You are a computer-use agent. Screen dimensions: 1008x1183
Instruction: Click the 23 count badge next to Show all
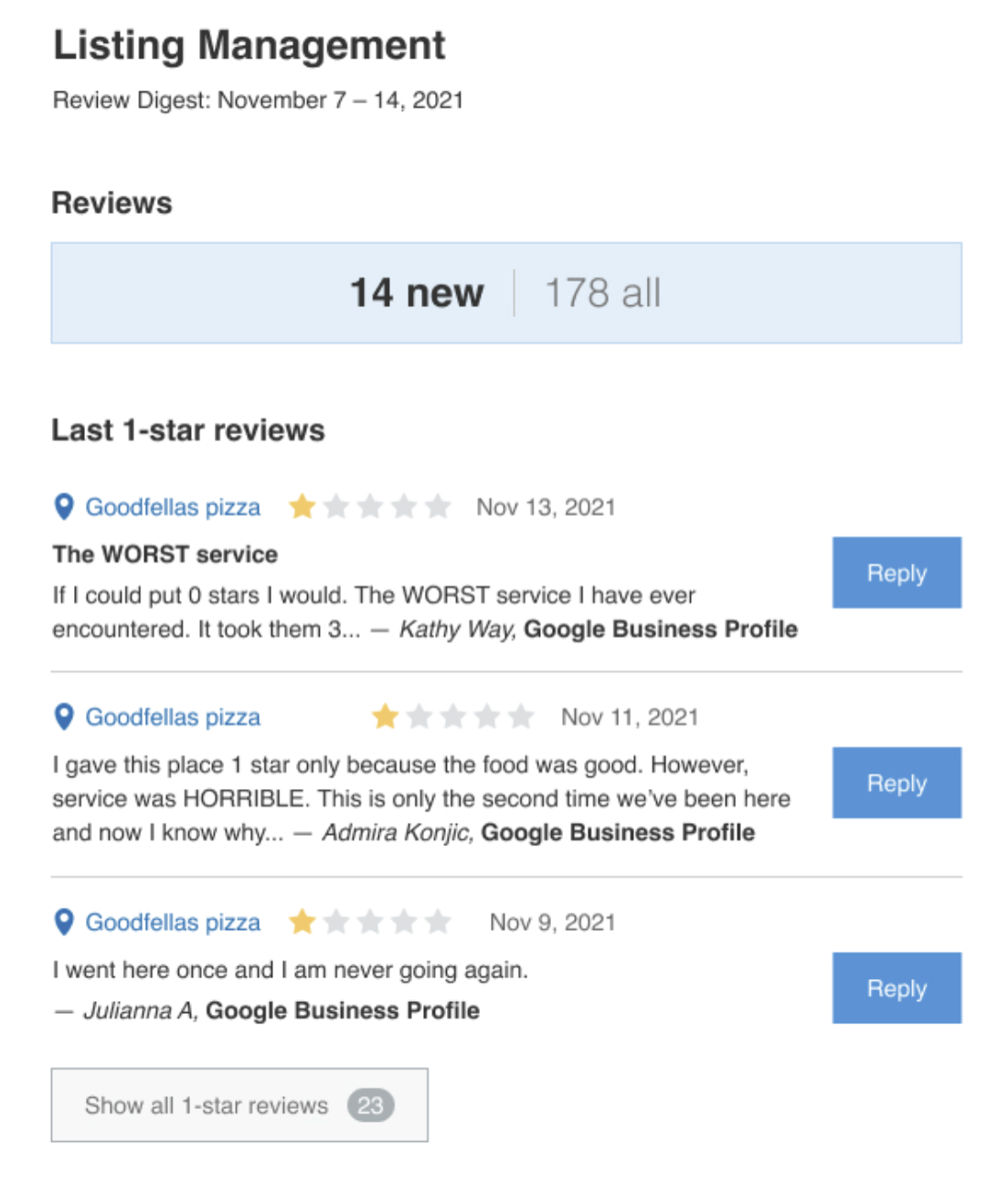(x=372, y=1104)
